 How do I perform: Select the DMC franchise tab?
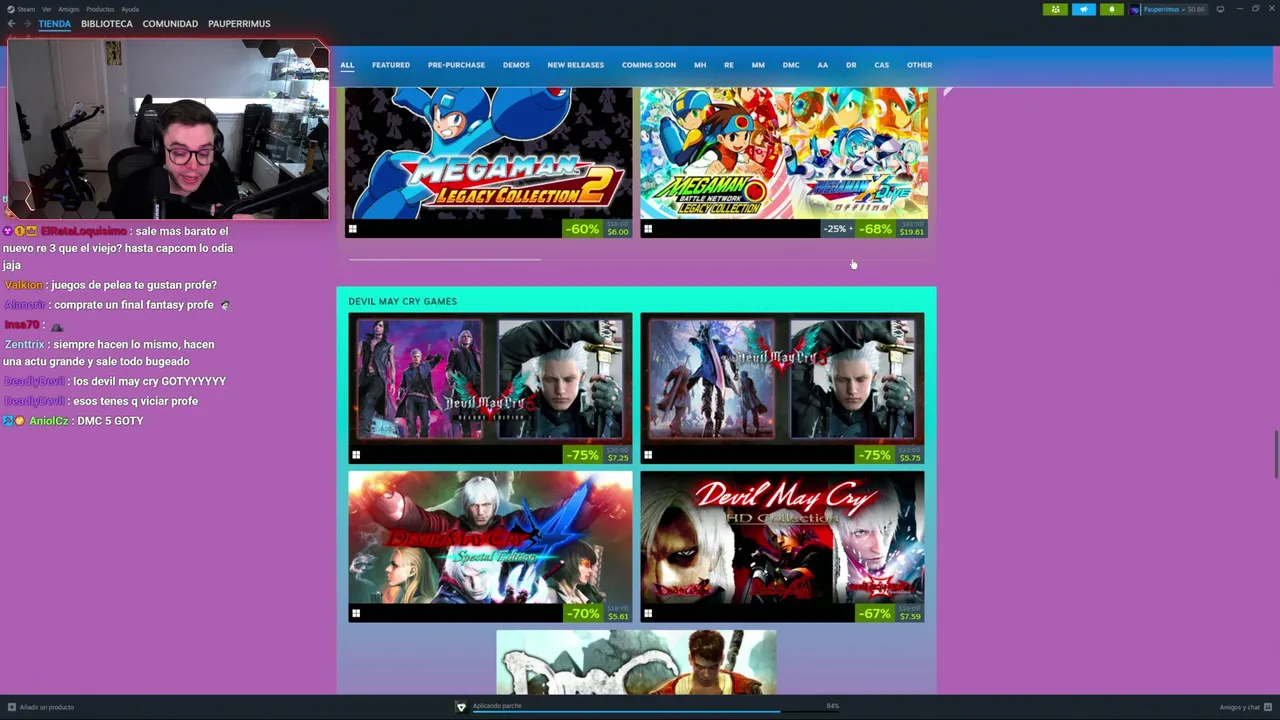point(791,65)
